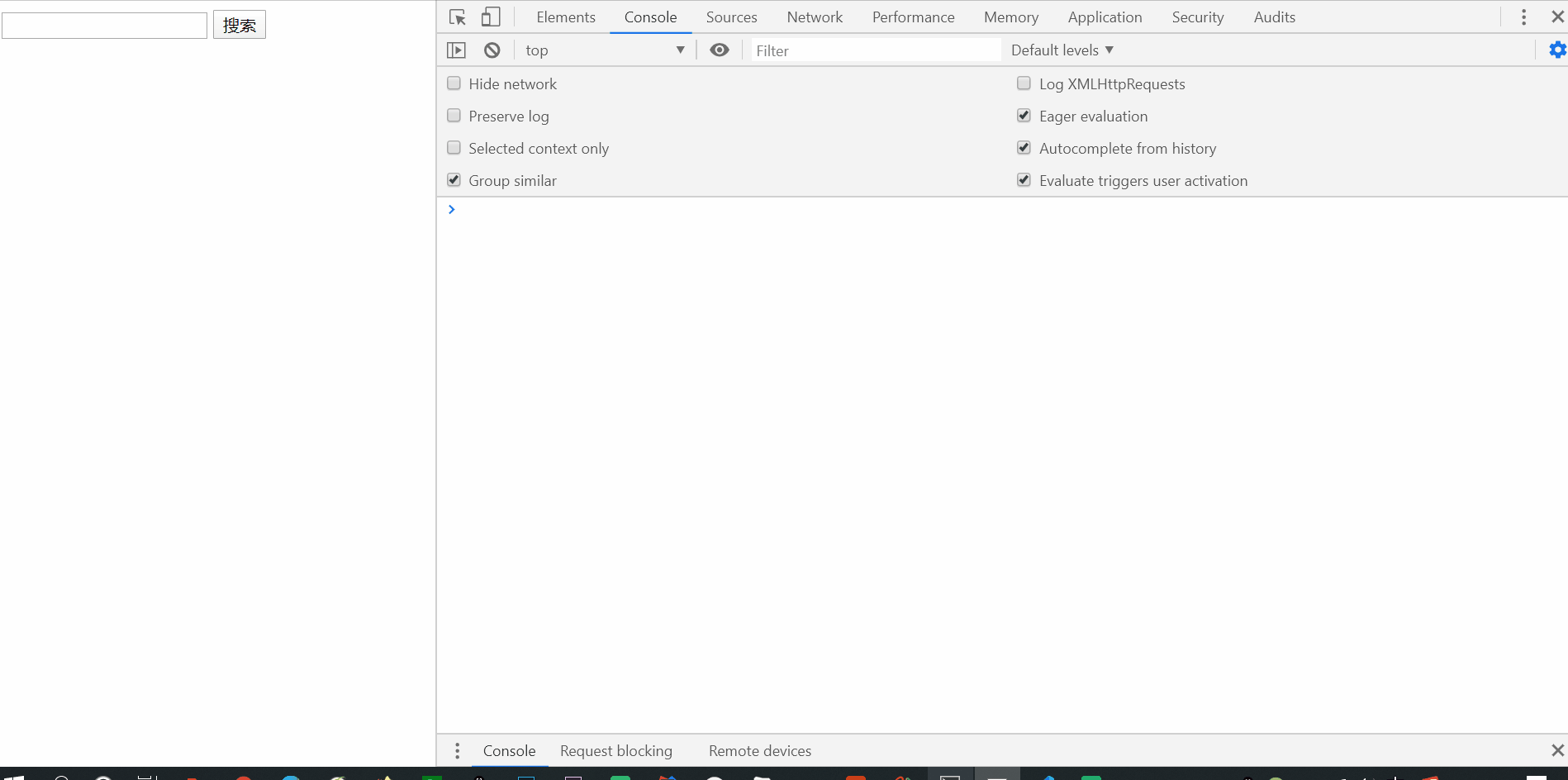1568x780 pixels.
Task: Focus the page search text box
Action: point(105,26)
